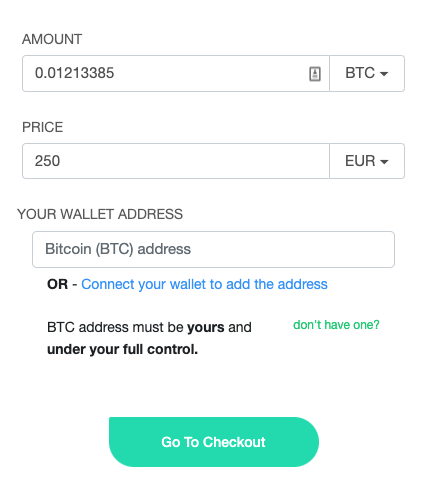This screenshot has width=423, height=496.
Task: Click the bold OR text before the wallet link
Action: point(57,284)
